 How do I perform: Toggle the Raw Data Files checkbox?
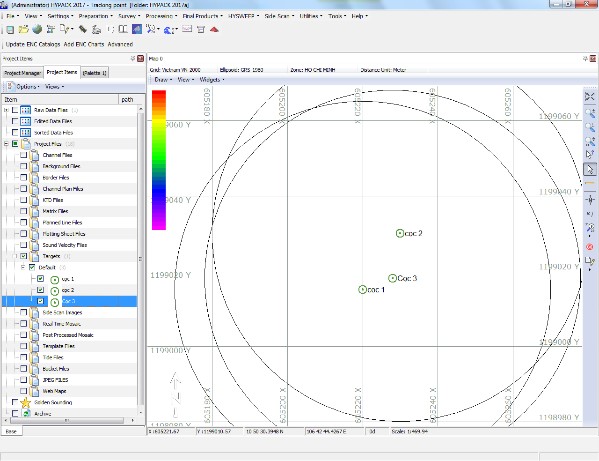click(15, 110)
